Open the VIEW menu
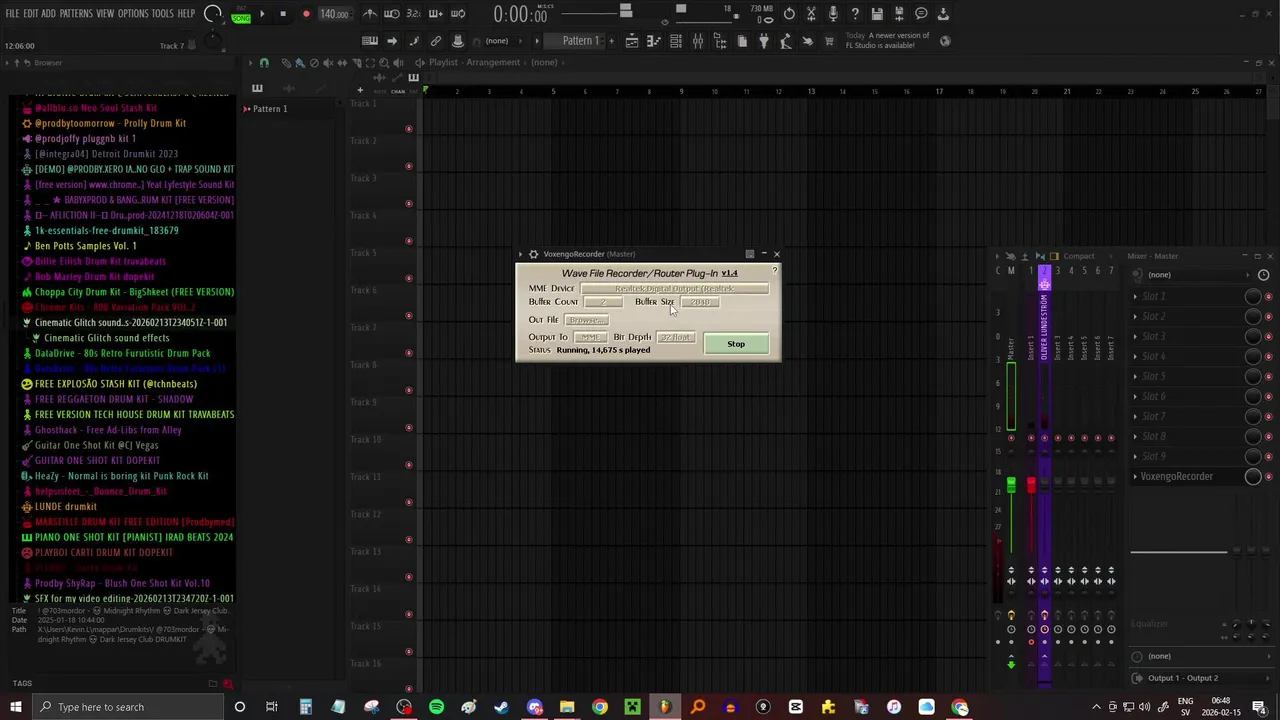This screenshot has height=720, width=1280. (x=105, y=14)
